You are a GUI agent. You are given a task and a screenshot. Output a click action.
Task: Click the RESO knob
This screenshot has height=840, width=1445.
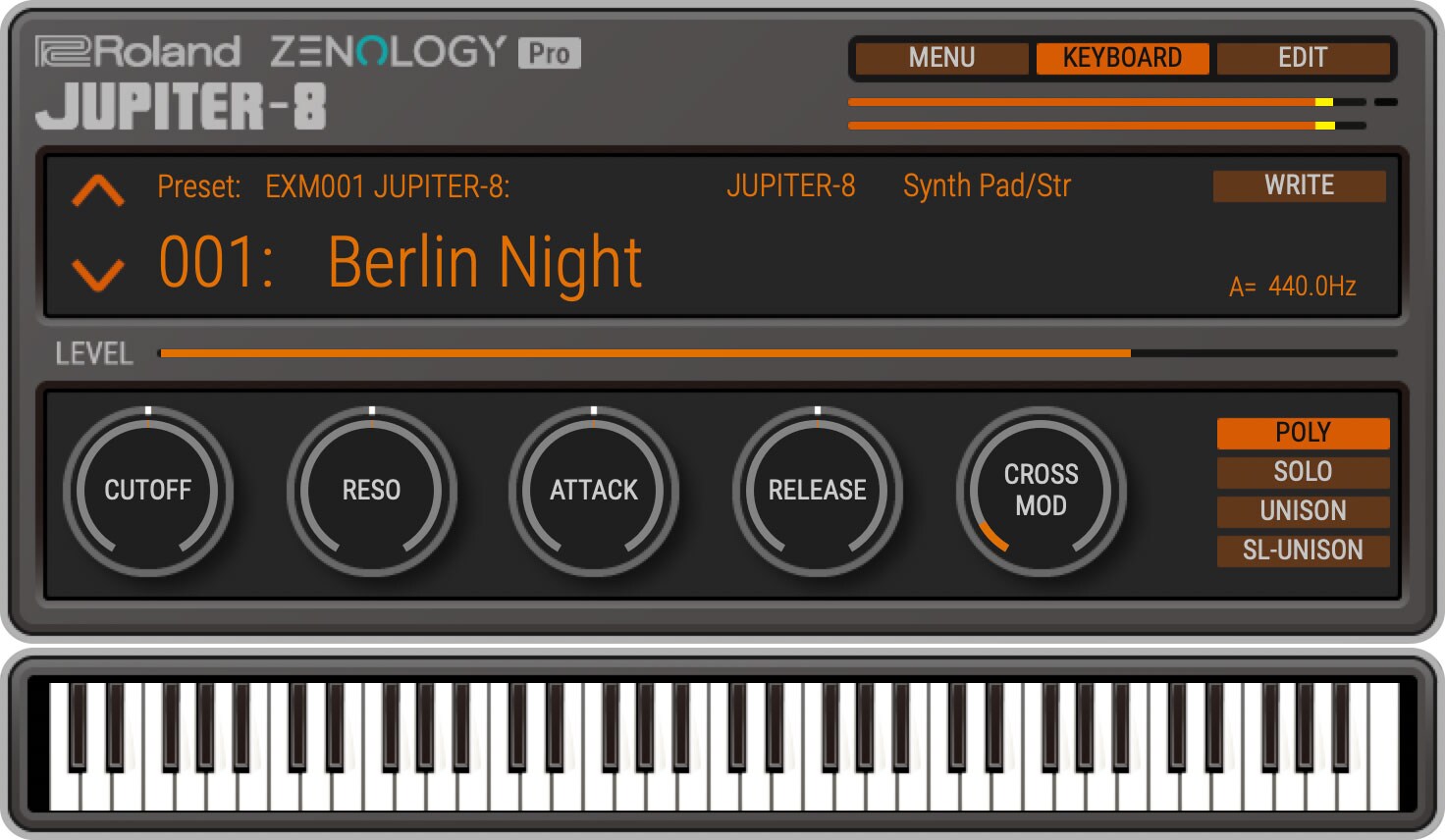(x=372, y=490)
